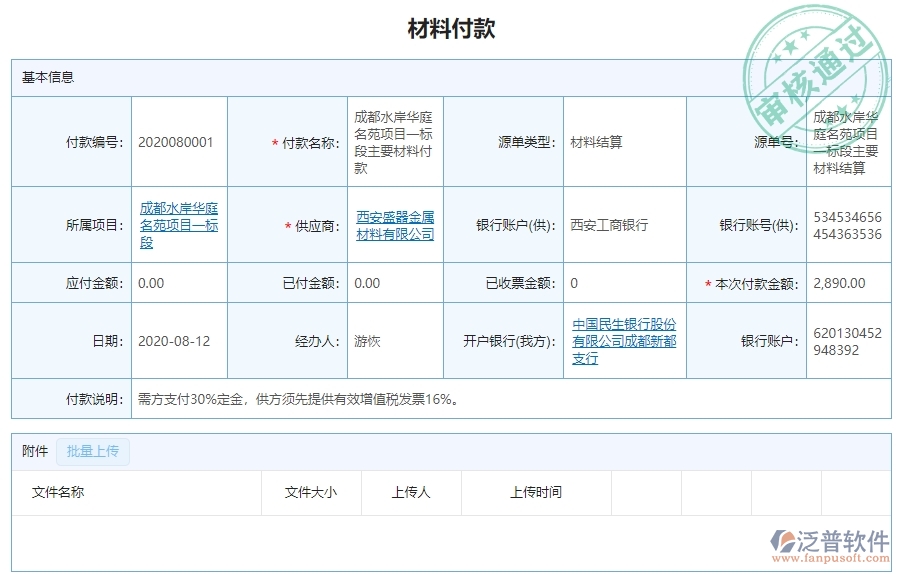This screenshot has width=900, height=574.
Task: Click the 已付金额 field label
Action: coord(311,283)
